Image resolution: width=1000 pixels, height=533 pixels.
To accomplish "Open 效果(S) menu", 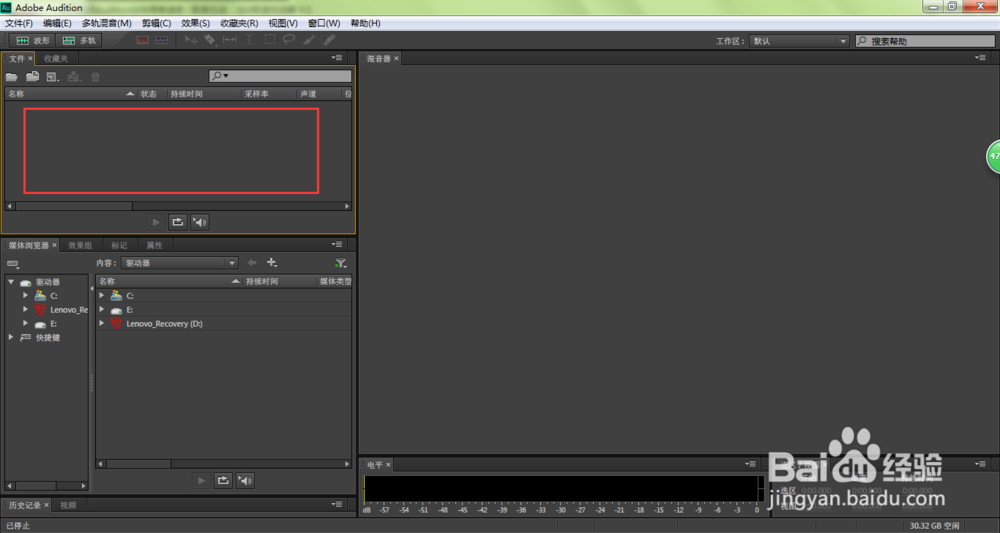I will pos(195,23).
